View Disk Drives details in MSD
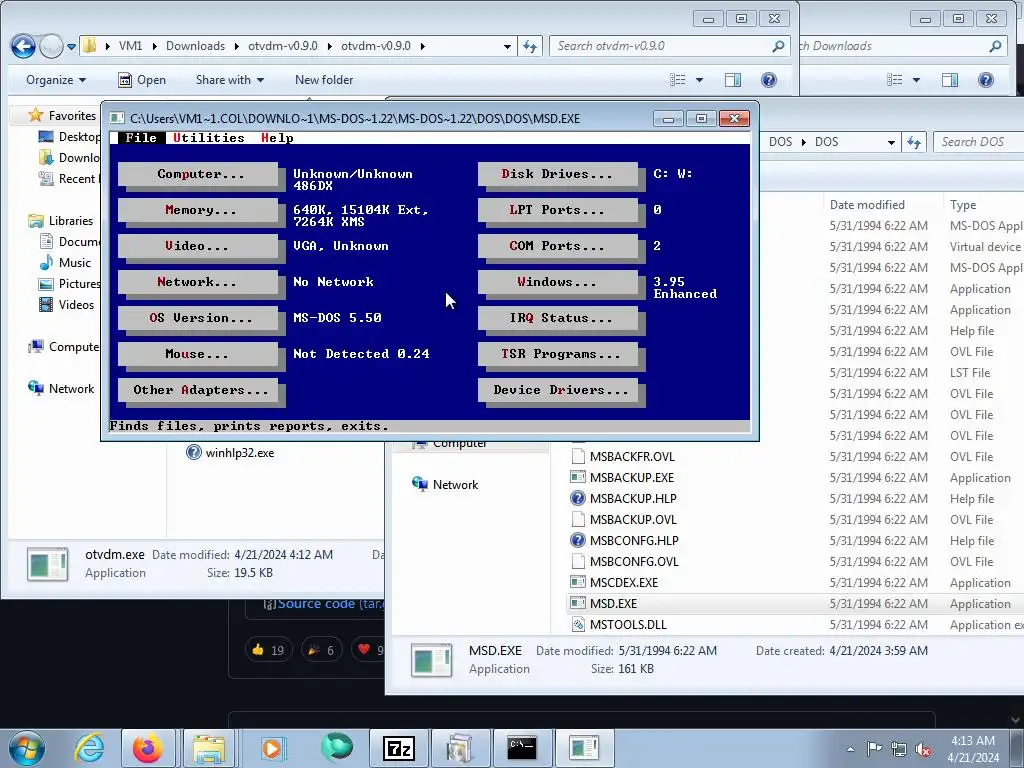 pyautogui.click(x=560, y=174)
